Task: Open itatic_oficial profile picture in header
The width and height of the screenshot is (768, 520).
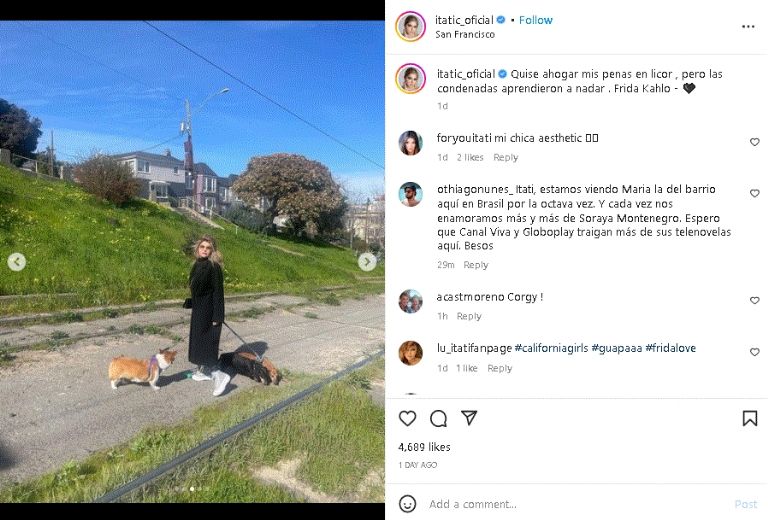Action: click(410, 26)
